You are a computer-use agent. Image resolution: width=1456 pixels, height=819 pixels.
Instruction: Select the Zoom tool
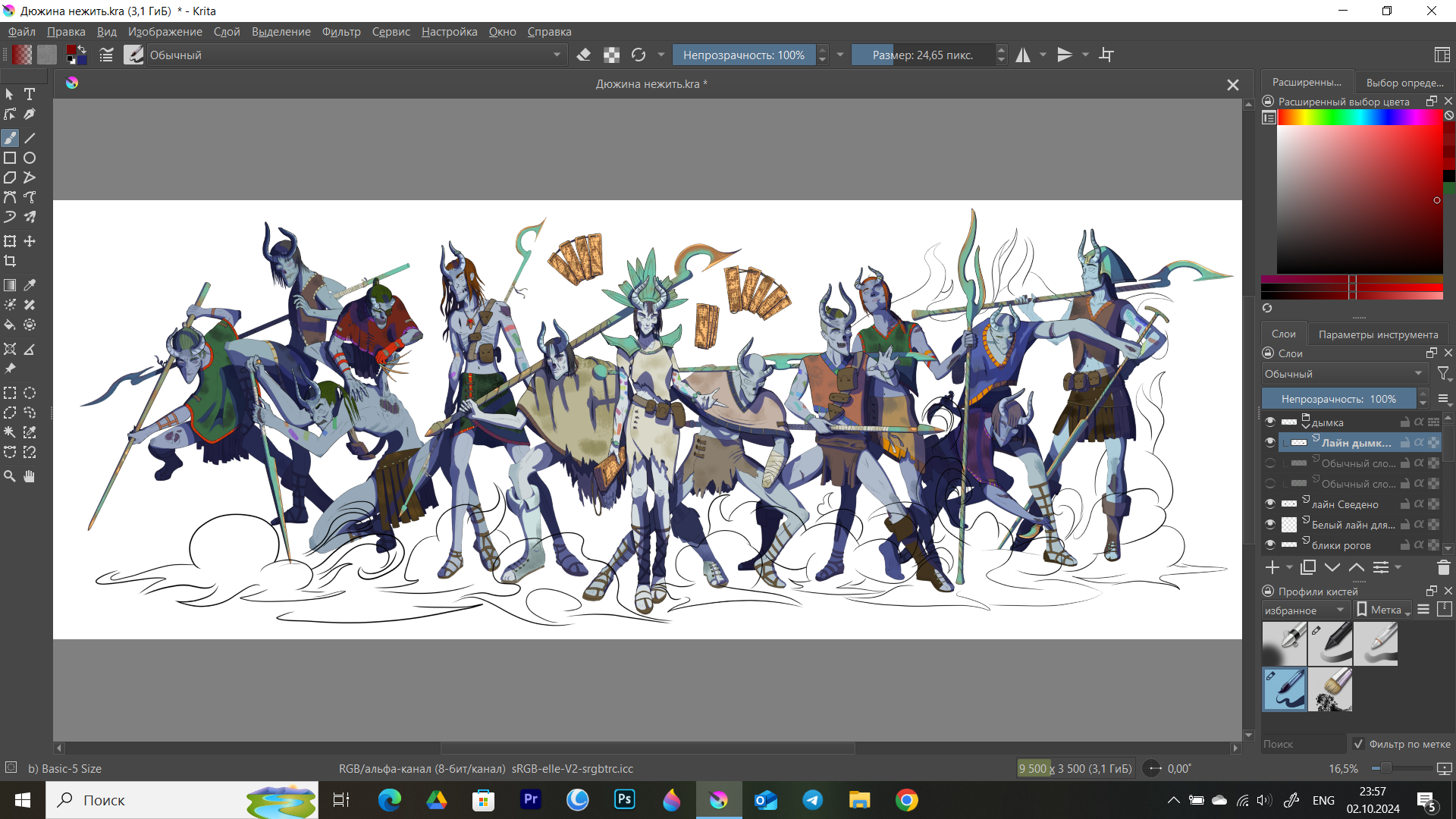[10, 476]
